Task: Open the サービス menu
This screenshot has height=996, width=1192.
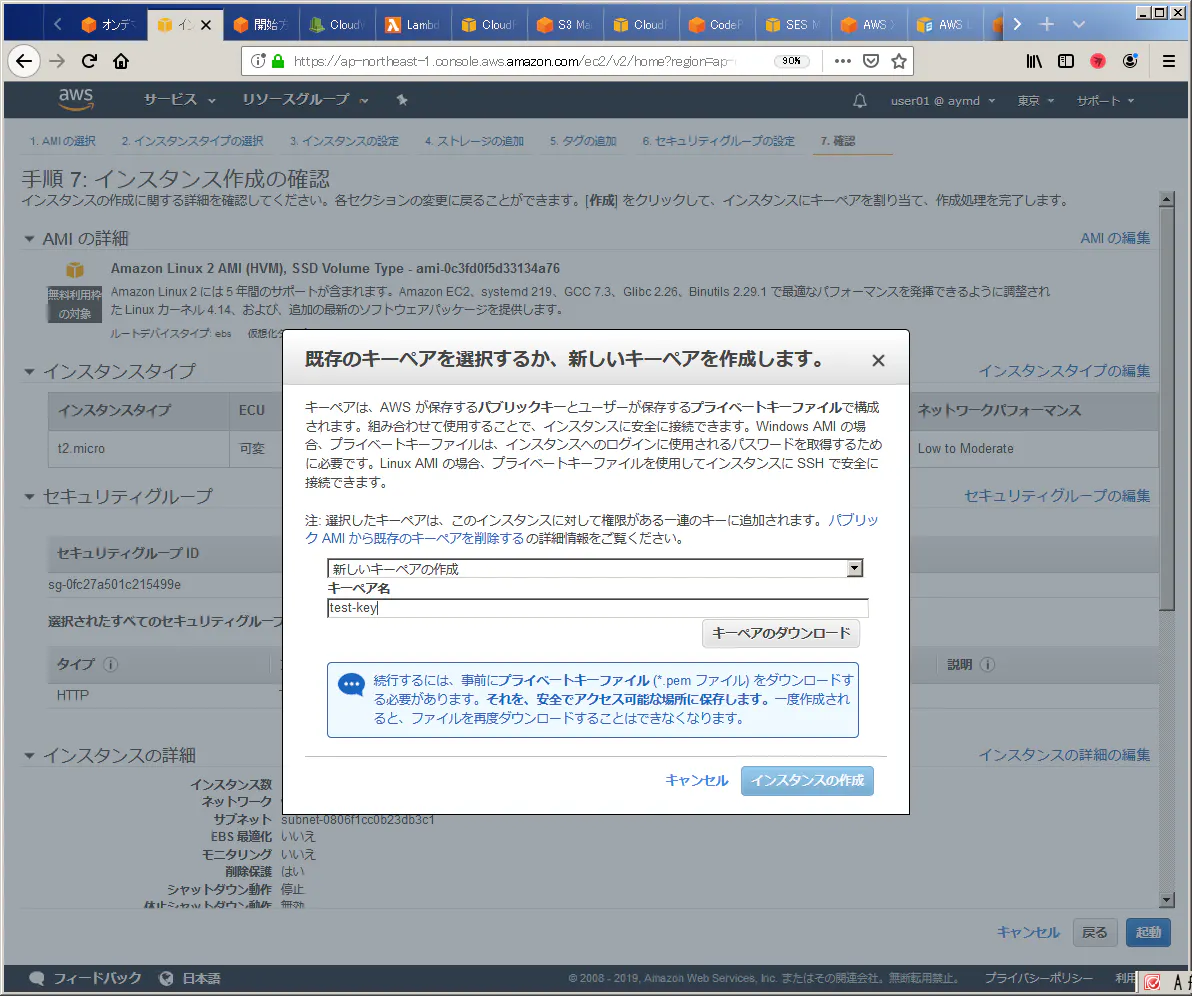Action: click(179, 100)
